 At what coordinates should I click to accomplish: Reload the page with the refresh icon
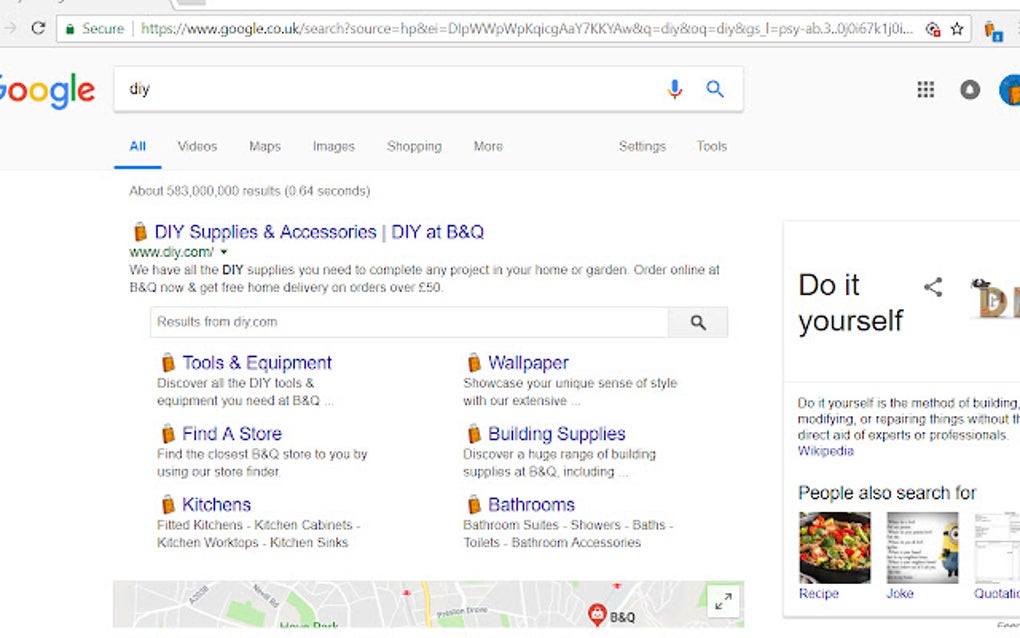coord(38,28)
